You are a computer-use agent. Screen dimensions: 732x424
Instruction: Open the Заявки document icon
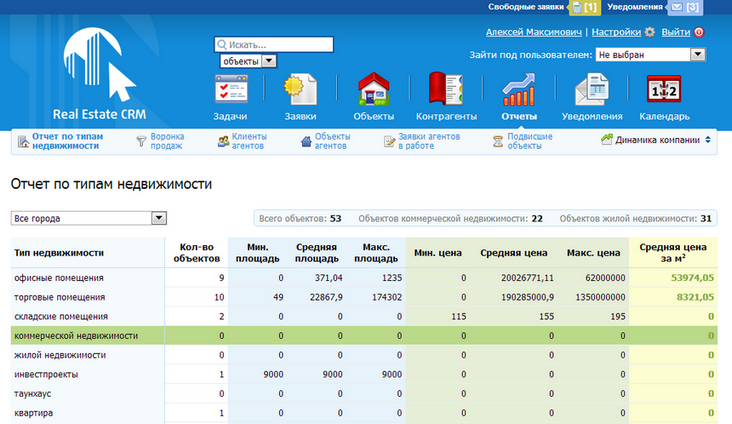300,89
